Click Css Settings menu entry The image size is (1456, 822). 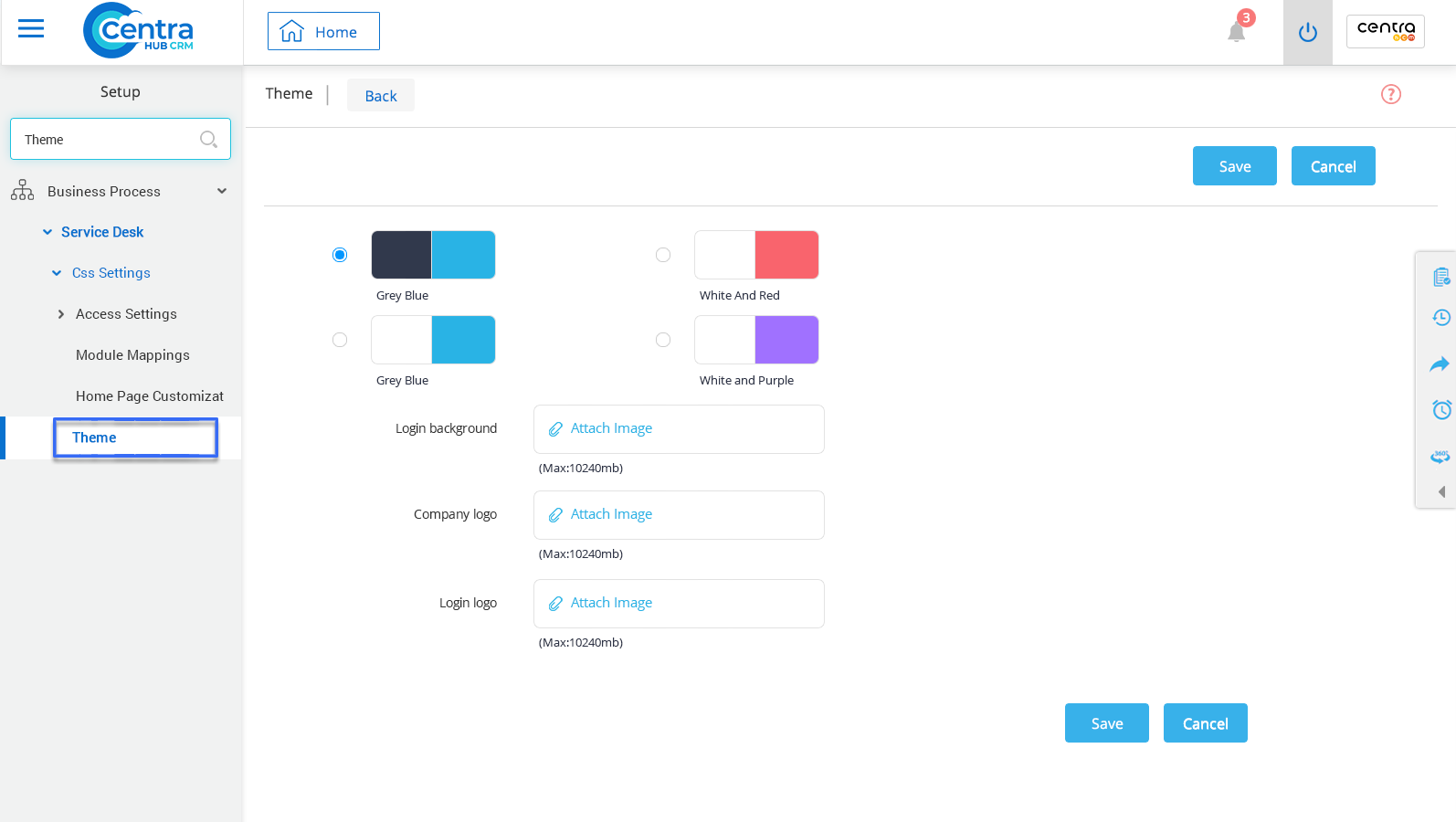tap(111, 273)
